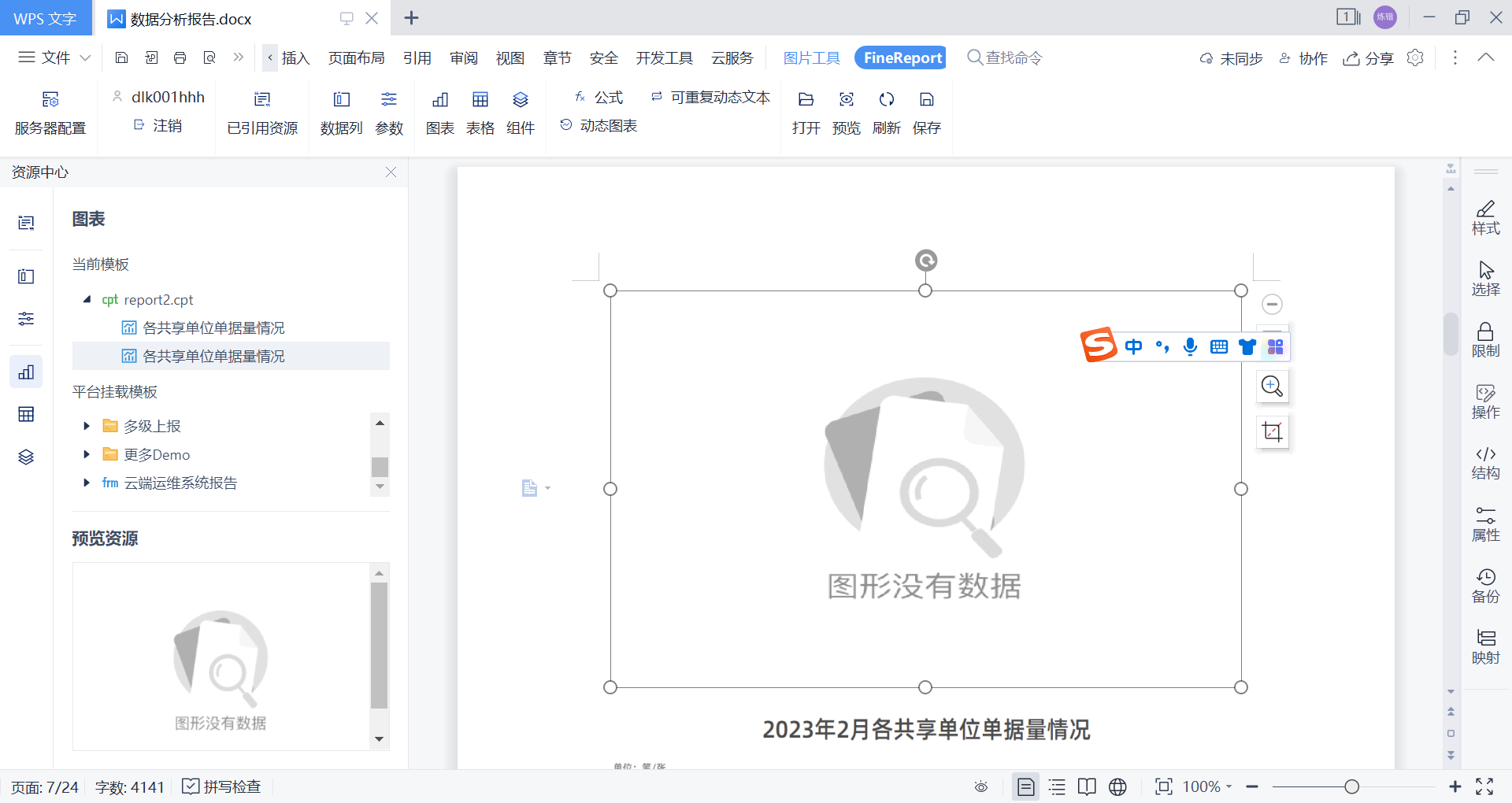Show more quick access toolbar commands
The height and width of the screenshot is (803, 1512).
click(239, 57)
